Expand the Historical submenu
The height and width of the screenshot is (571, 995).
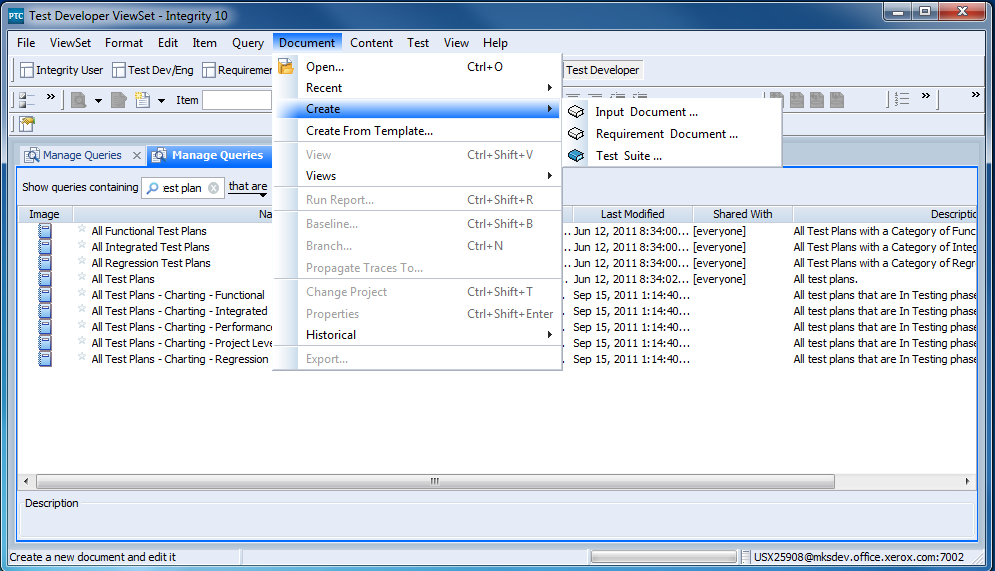tap(417, 334)
